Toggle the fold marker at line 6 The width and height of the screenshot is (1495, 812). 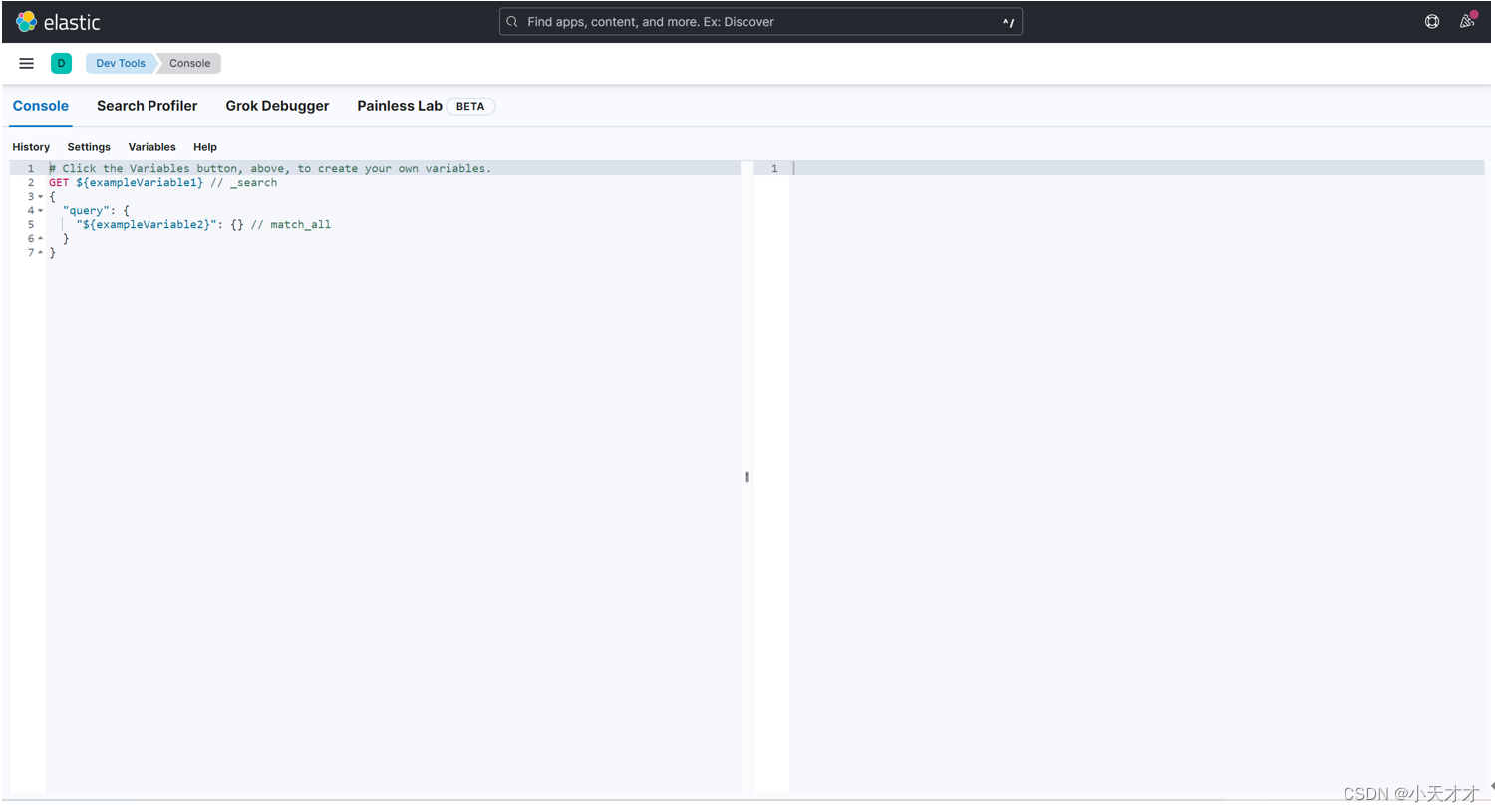[x=40, y=239]
